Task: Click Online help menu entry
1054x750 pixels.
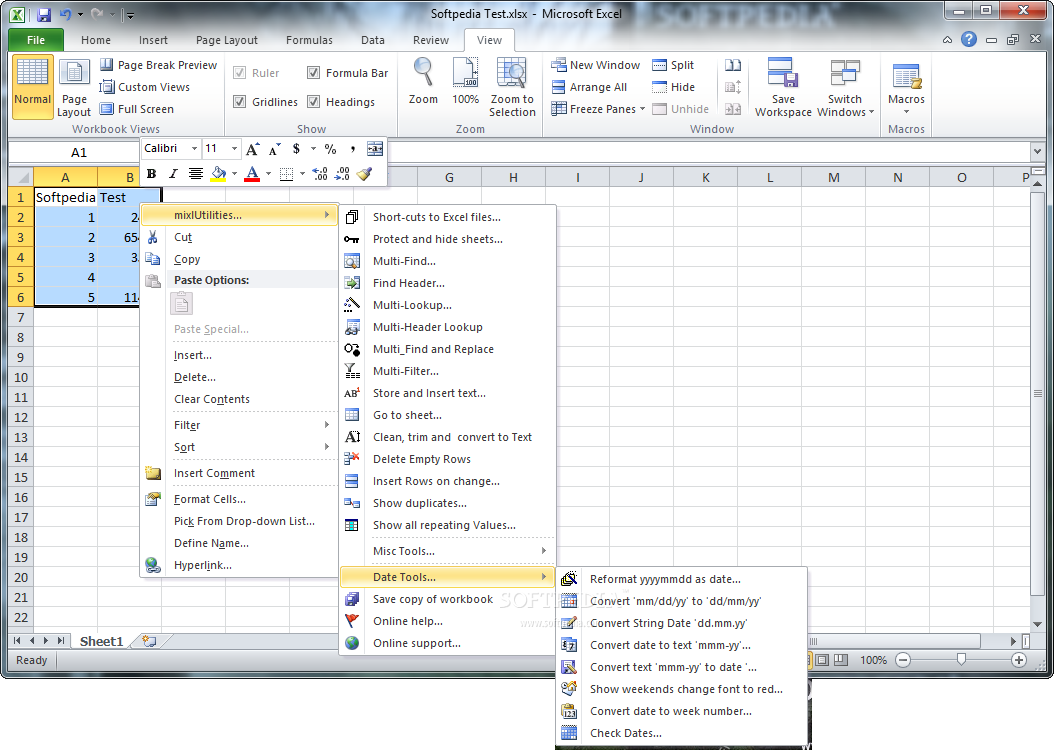Action: [x=448, y=621]
